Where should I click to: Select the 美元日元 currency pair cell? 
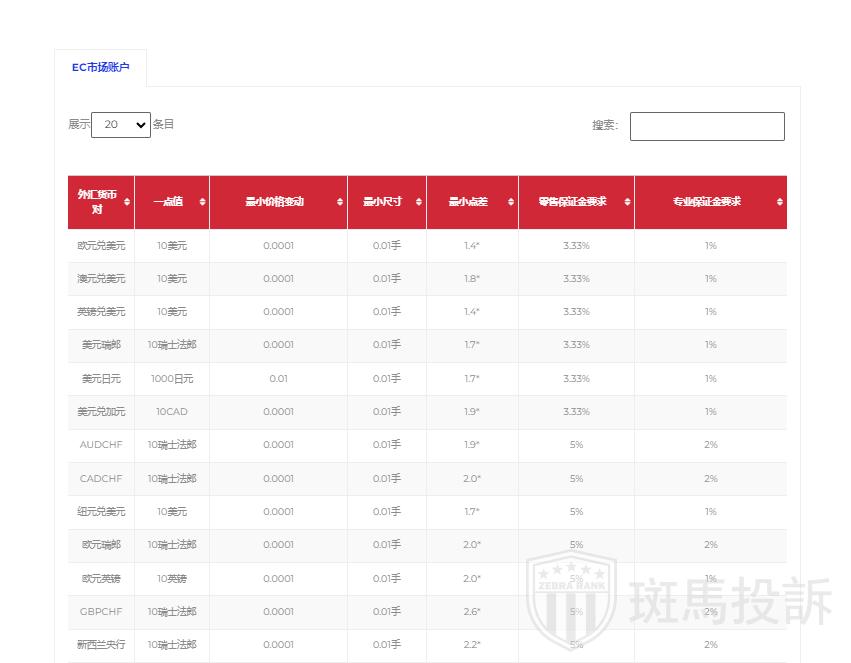101,379
